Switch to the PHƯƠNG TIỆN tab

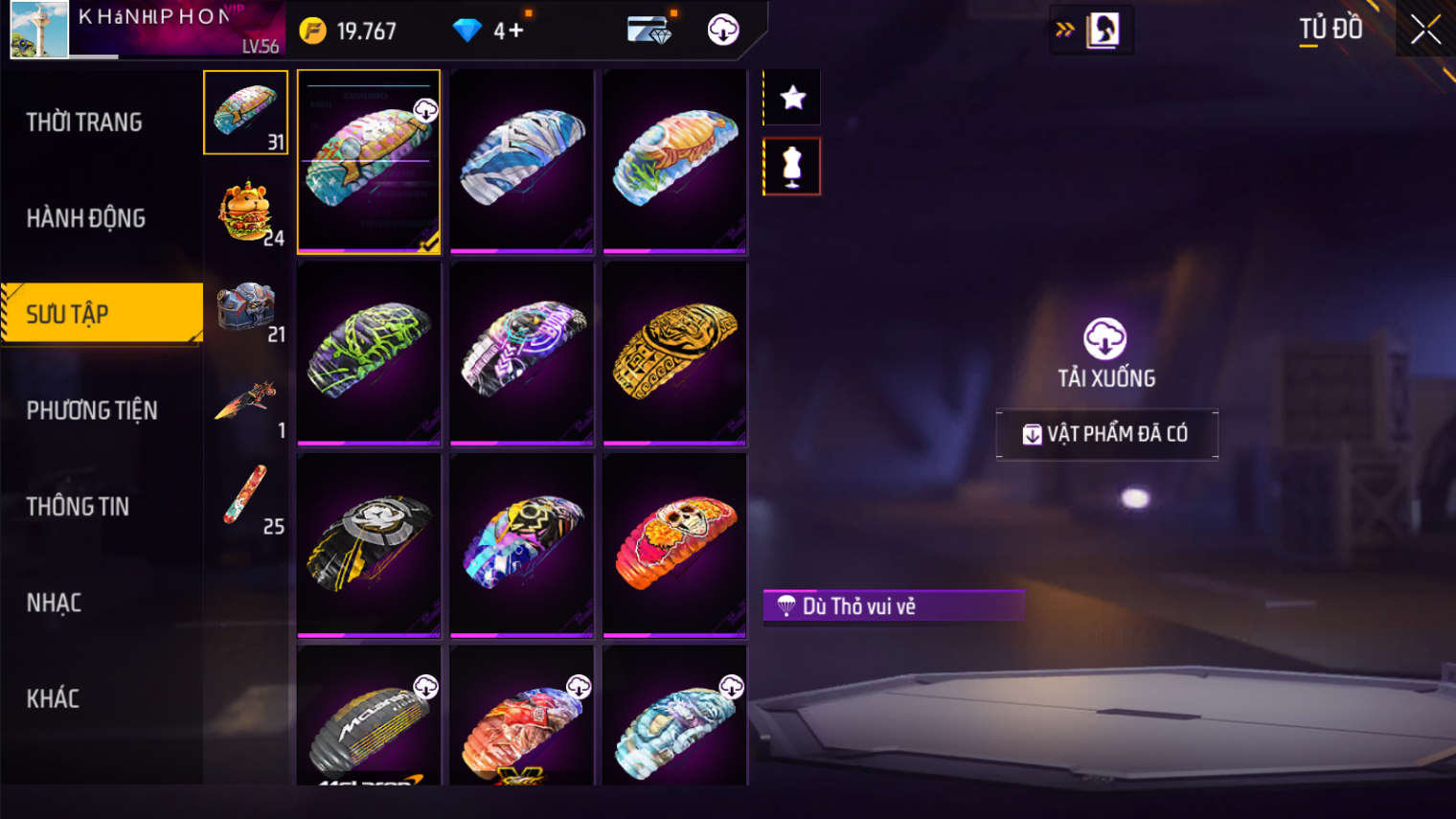[92, 410]
